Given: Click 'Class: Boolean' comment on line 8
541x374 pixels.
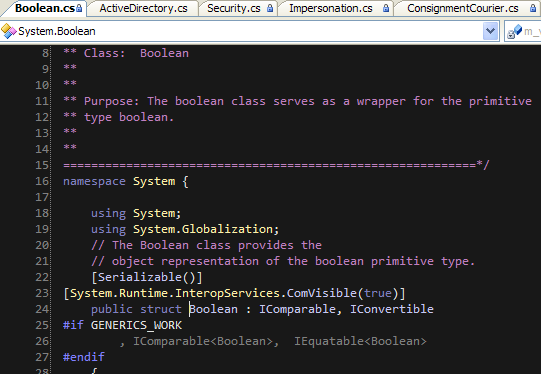Looking at the screenshot, I should tap(136, 53).
